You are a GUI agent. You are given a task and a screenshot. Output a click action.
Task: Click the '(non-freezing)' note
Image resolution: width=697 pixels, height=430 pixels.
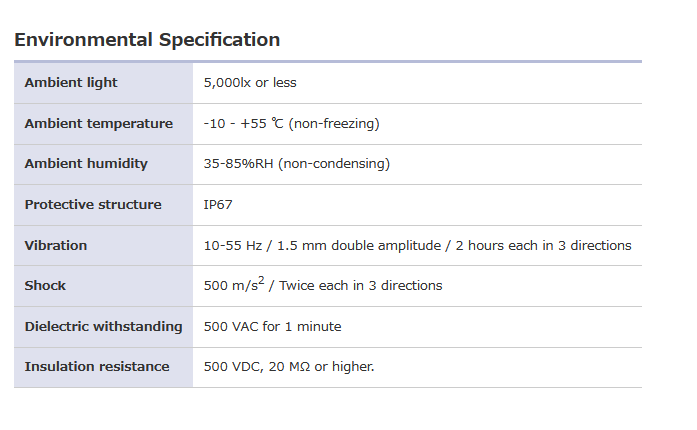click(334, 124)
